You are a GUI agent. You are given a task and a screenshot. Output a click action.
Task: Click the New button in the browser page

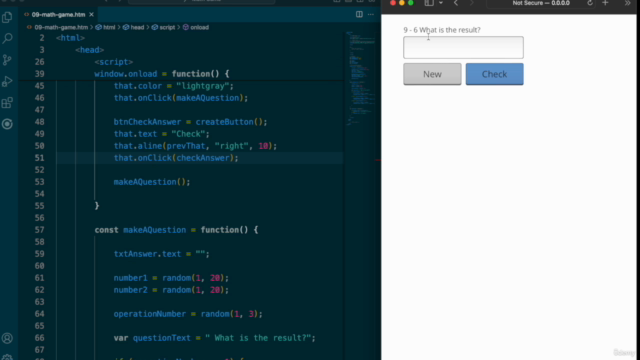coord(432,74)
